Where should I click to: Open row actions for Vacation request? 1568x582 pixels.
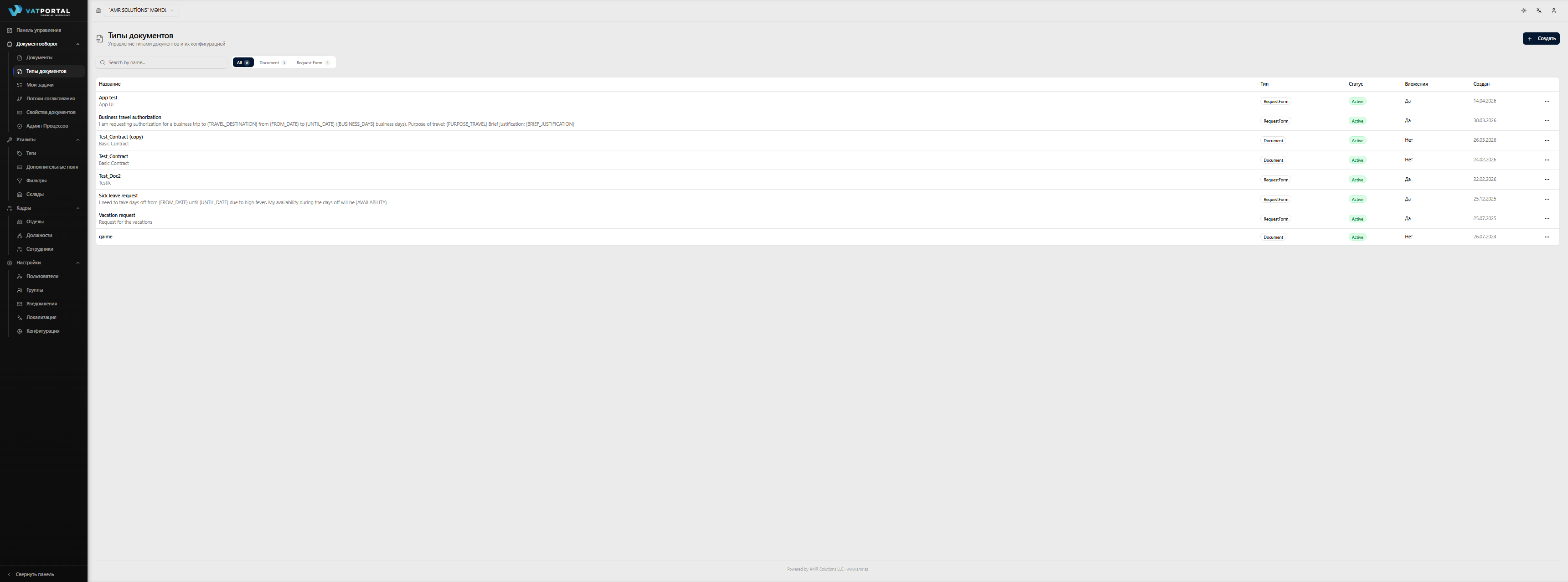pos(1547,219)
